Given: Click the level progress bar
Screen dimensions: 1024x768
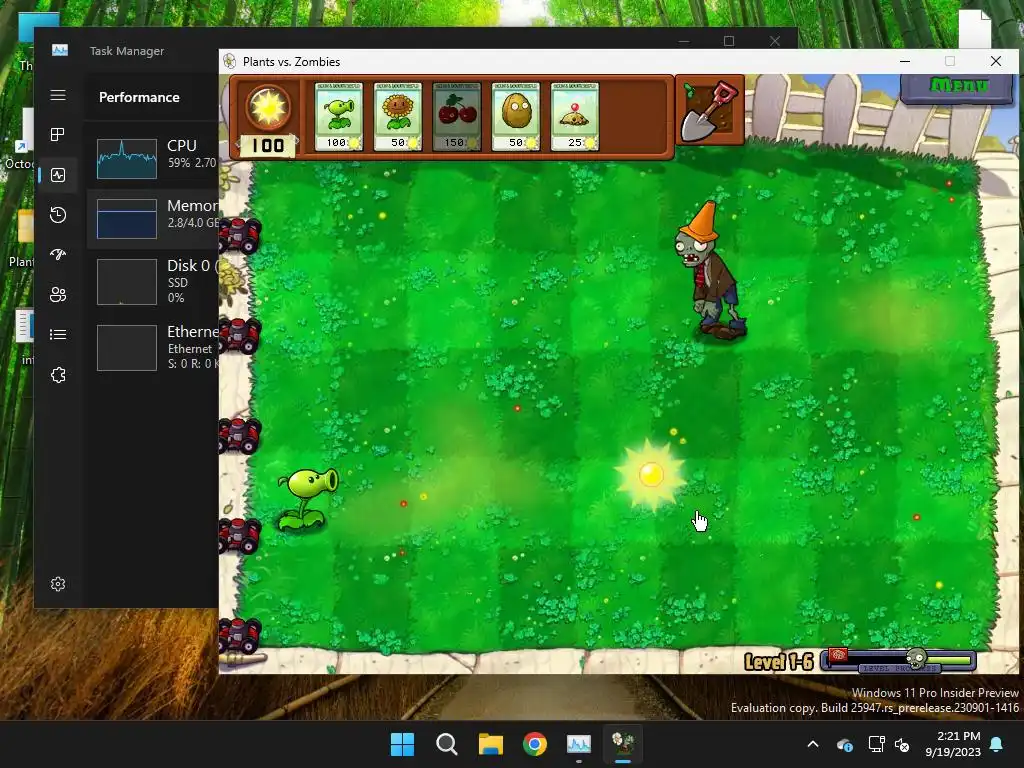Looking at the screenshot, I should click(x=899, y=660).
